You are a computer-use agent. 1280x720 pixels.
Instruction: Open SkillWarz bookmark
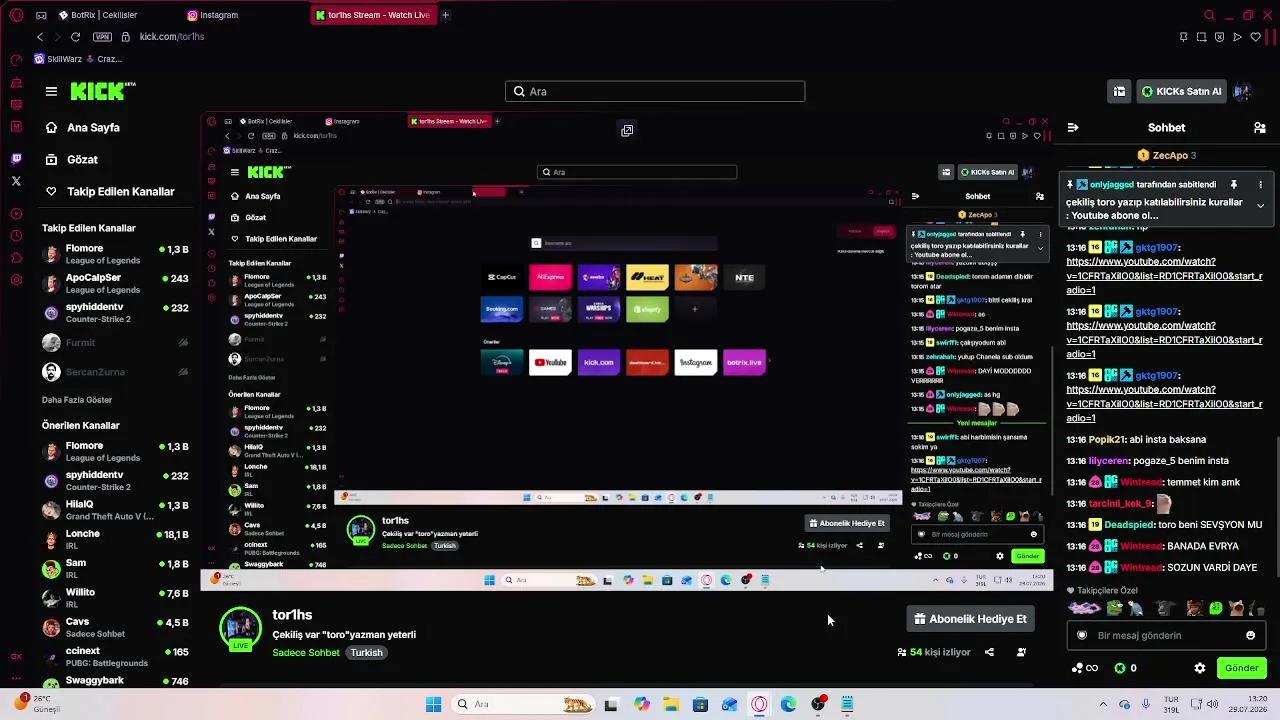click(59, 59)
